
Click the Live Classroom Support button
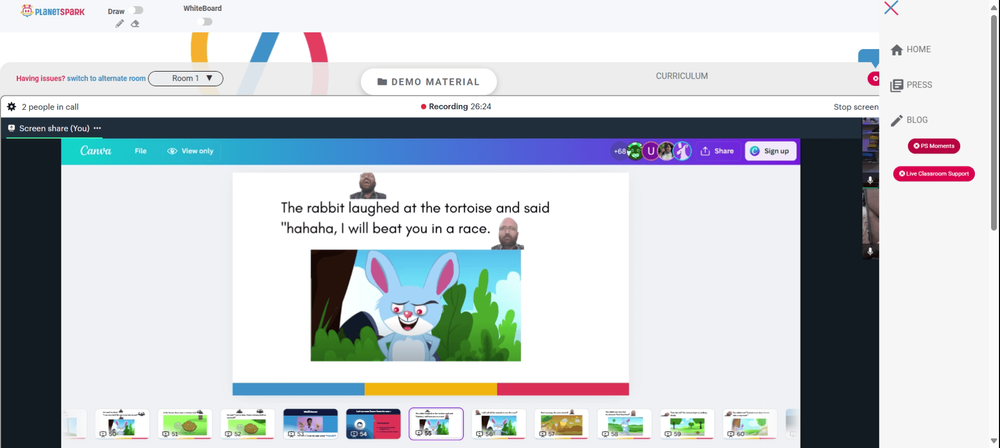(934, 174)
